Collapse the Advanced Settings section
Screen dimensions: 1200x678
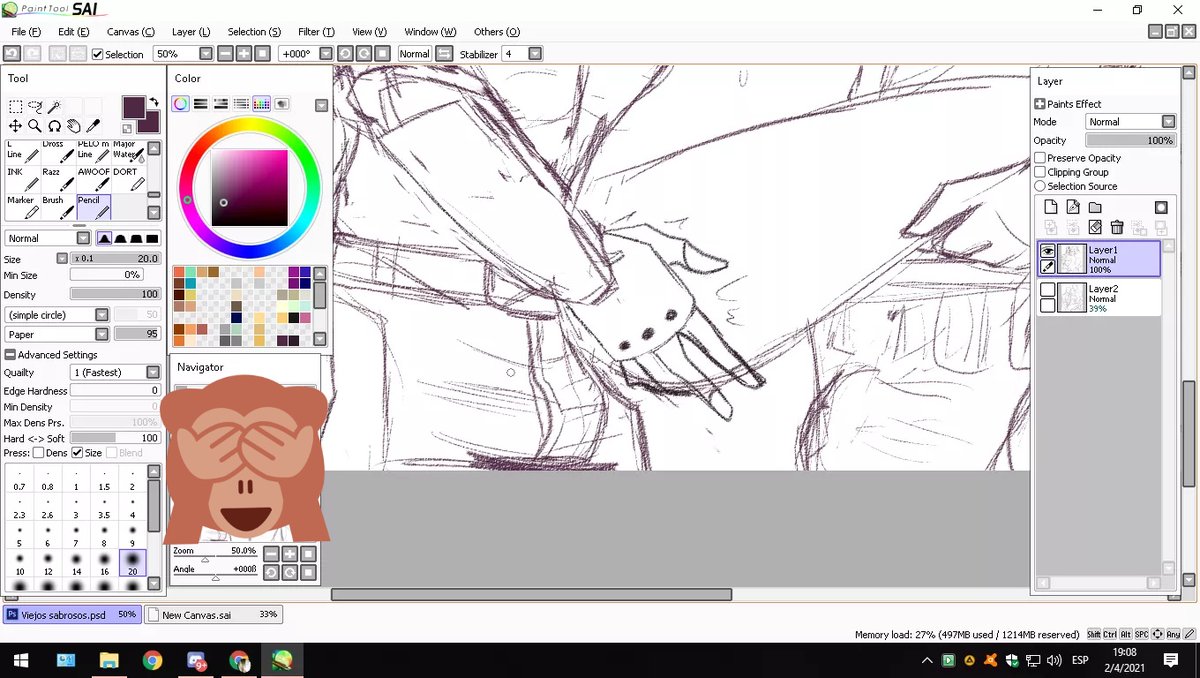tap(9, 354)
